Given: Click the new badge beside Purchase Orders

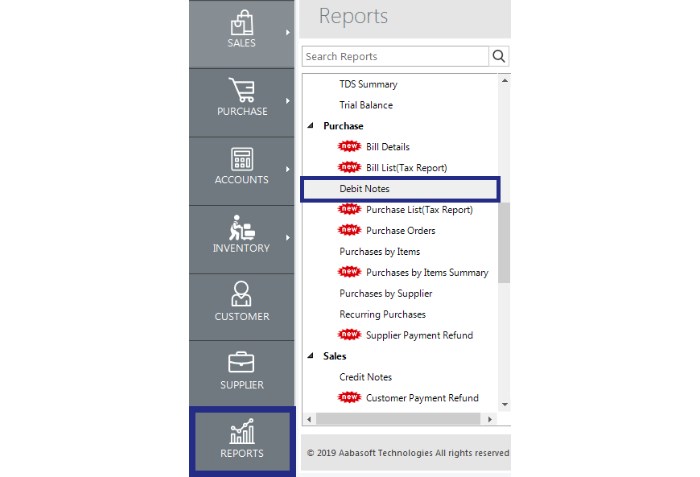Looking at the screenshot, I should click(349, 230).
